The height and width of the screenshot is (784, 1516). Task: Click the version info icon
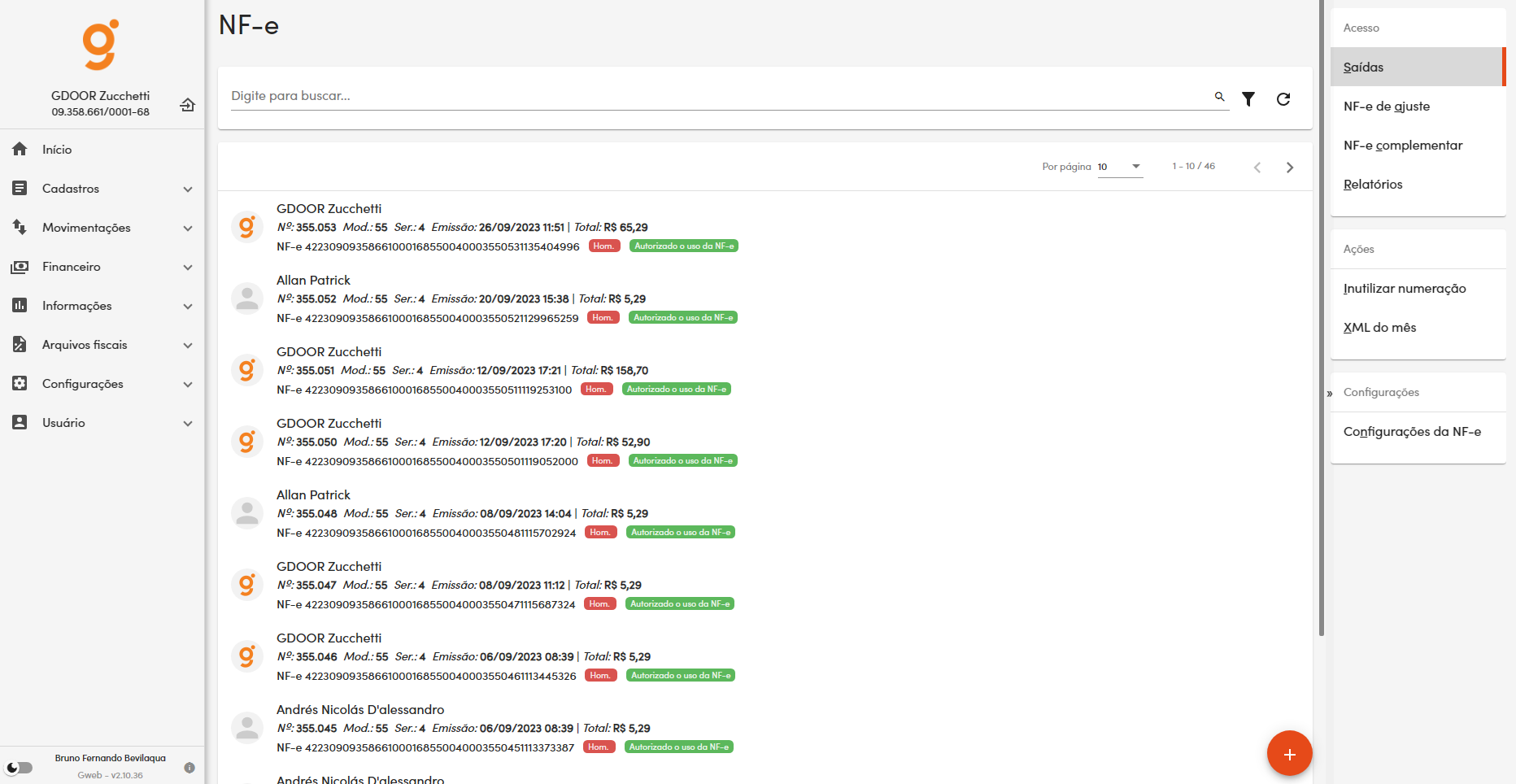(x=189, y=768)
